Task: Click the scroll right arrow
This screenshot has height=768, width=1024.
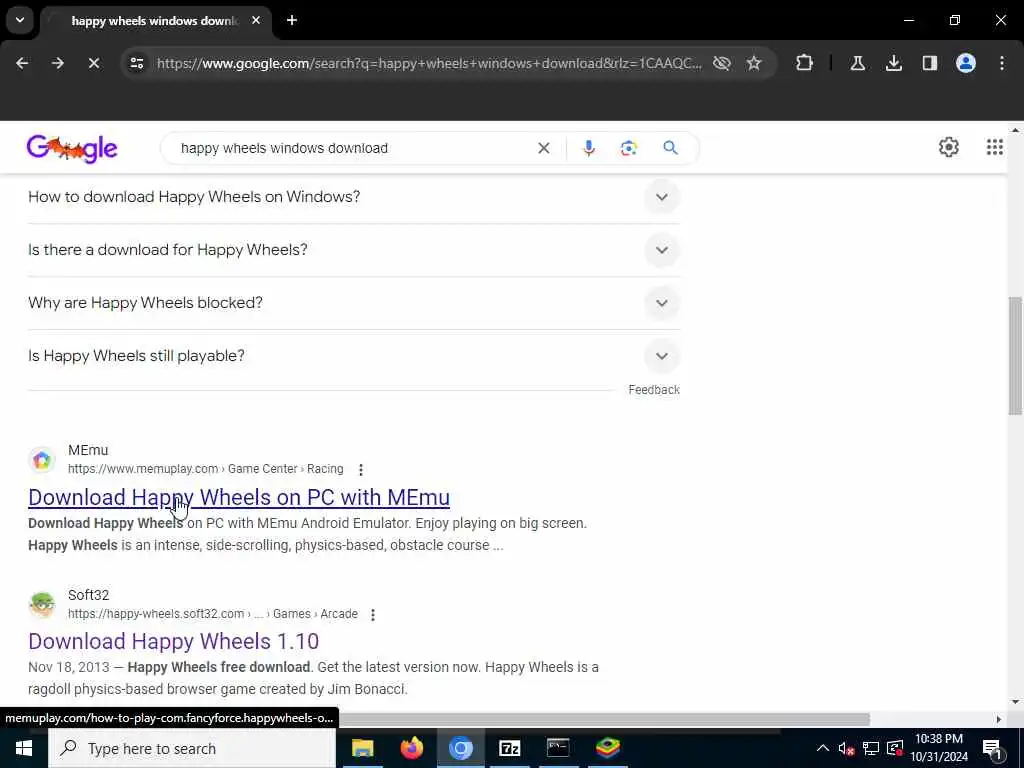Action: coord(999,719)
